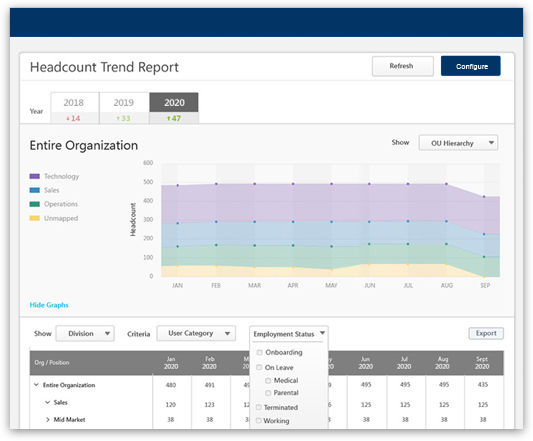Click the Sales legend color swatch

pos(35,190)
